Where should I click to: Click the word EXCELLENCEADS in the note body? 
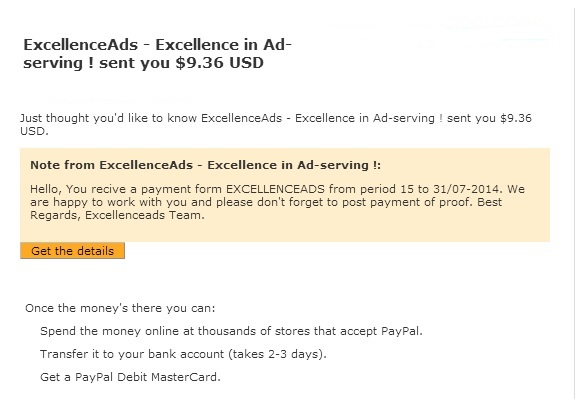275,189
